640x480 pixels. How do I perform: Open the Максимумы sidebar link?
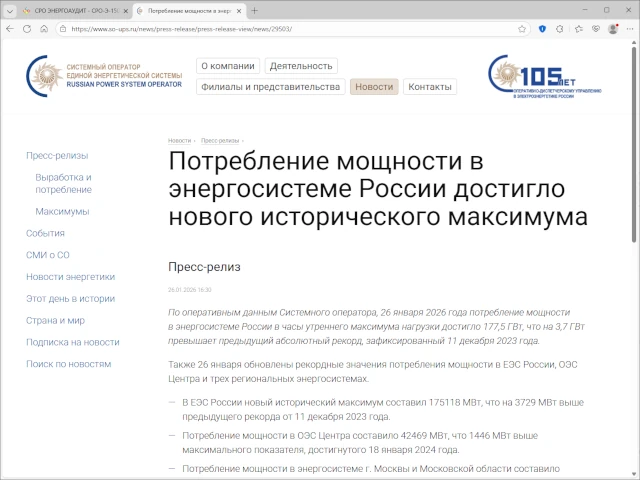click(62, 211)
